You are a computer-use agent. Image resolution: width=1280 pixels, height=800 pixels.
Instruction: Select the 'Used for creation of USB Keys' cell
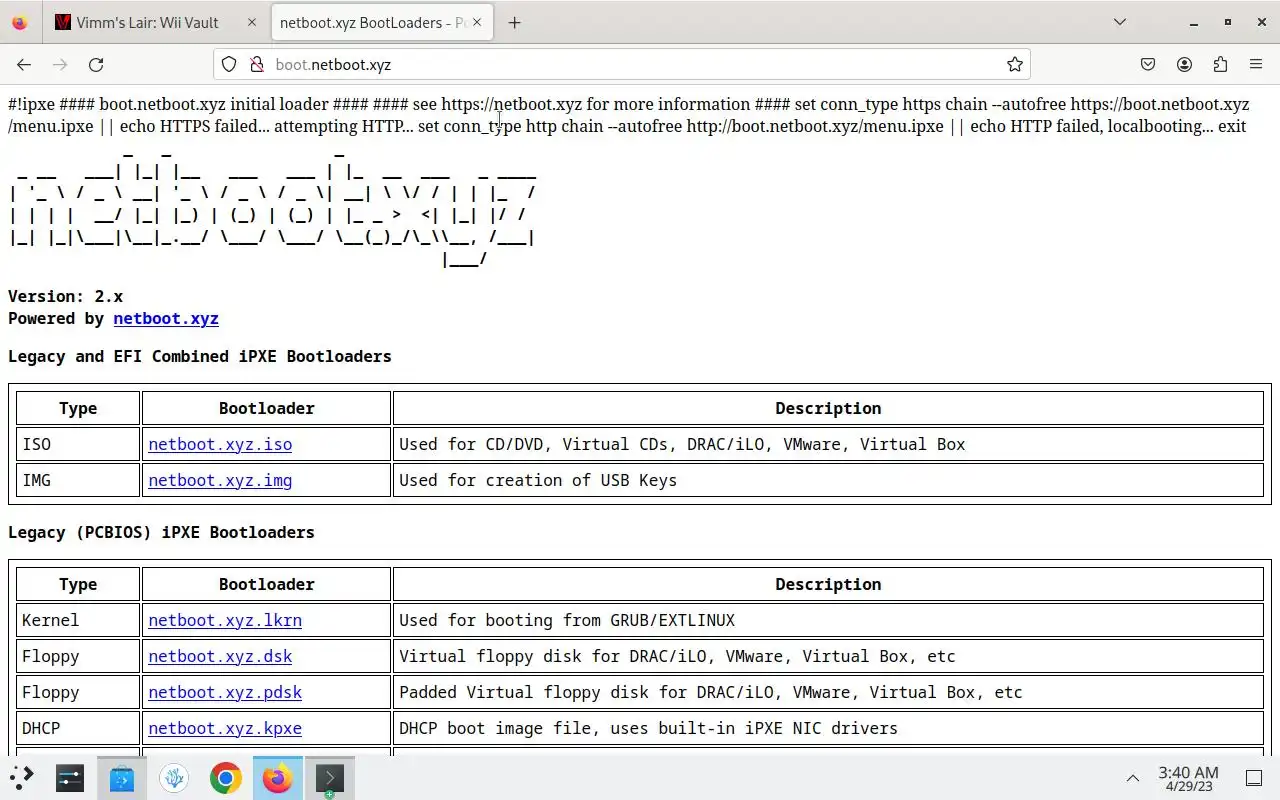[828, 480]
